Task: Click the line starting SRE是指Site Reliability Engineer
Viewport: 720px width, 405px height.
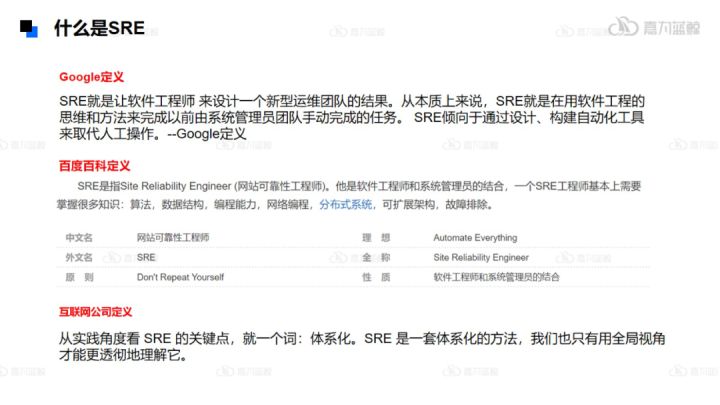Action: pos(359,186)
